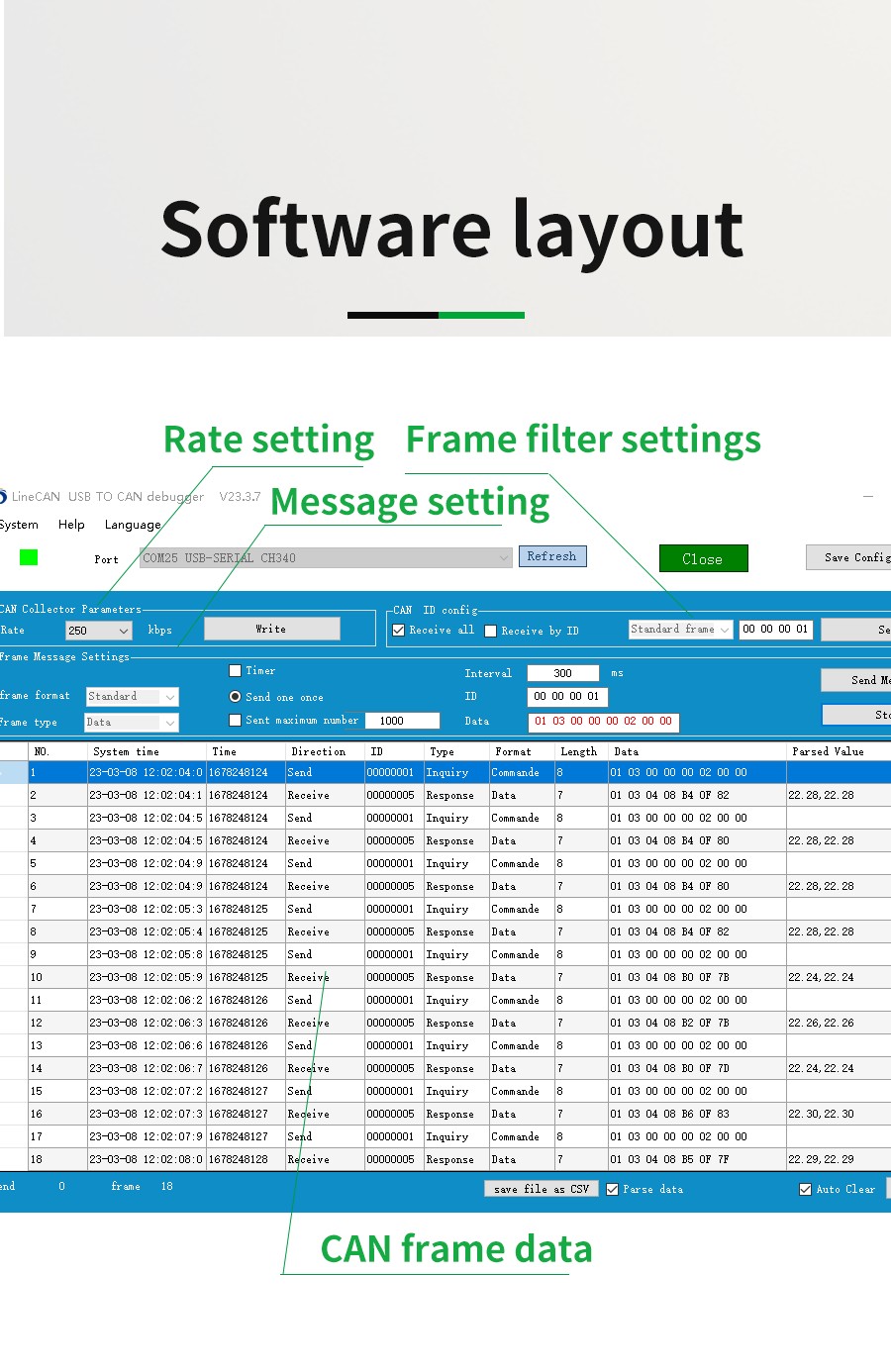The height and width of the screenshot is (1372, 891).
Task: Open the COM25 USB-SERIAL port dropdown
Action: click(503, 558)
